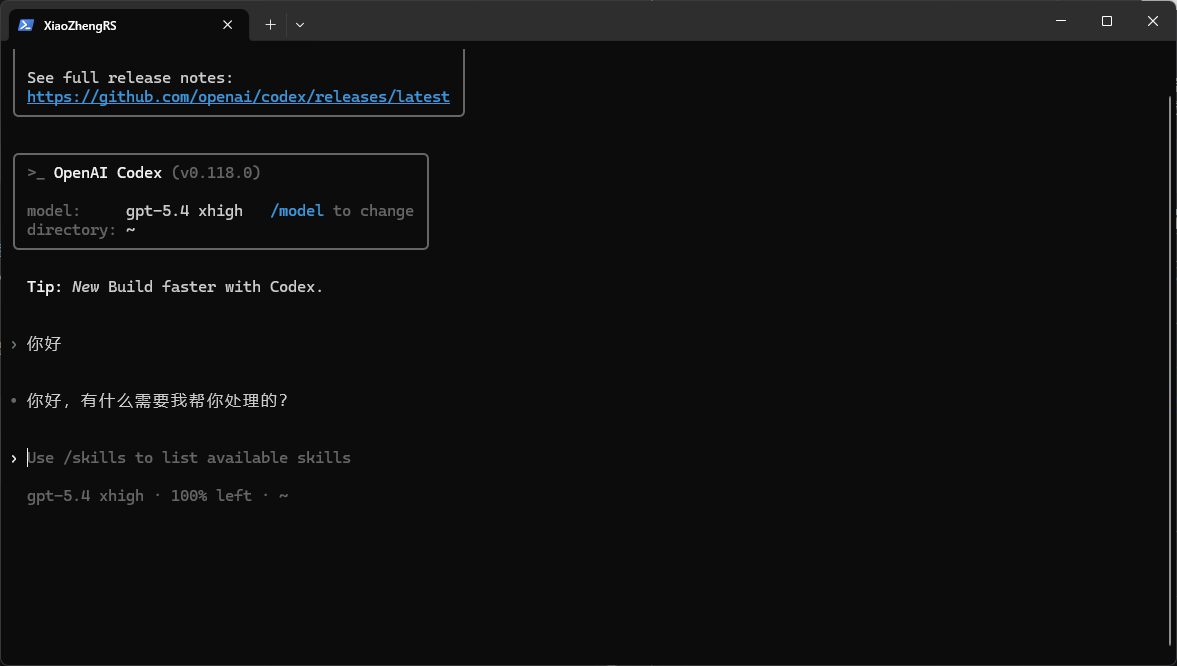Close the XiaoZhengRS tab
This screenshot has width=1177, height=666.
pos(227,25)
